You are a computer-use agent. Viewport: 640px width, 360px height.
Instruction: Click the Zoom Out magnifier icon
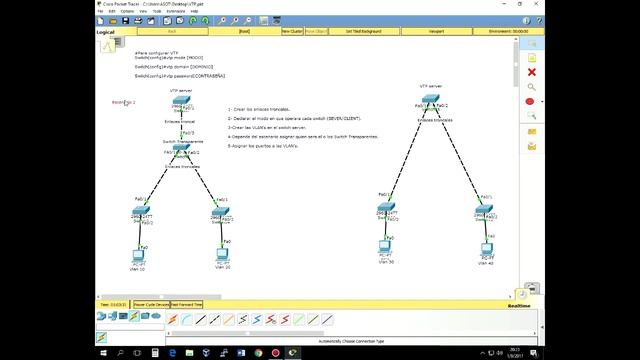247,20
